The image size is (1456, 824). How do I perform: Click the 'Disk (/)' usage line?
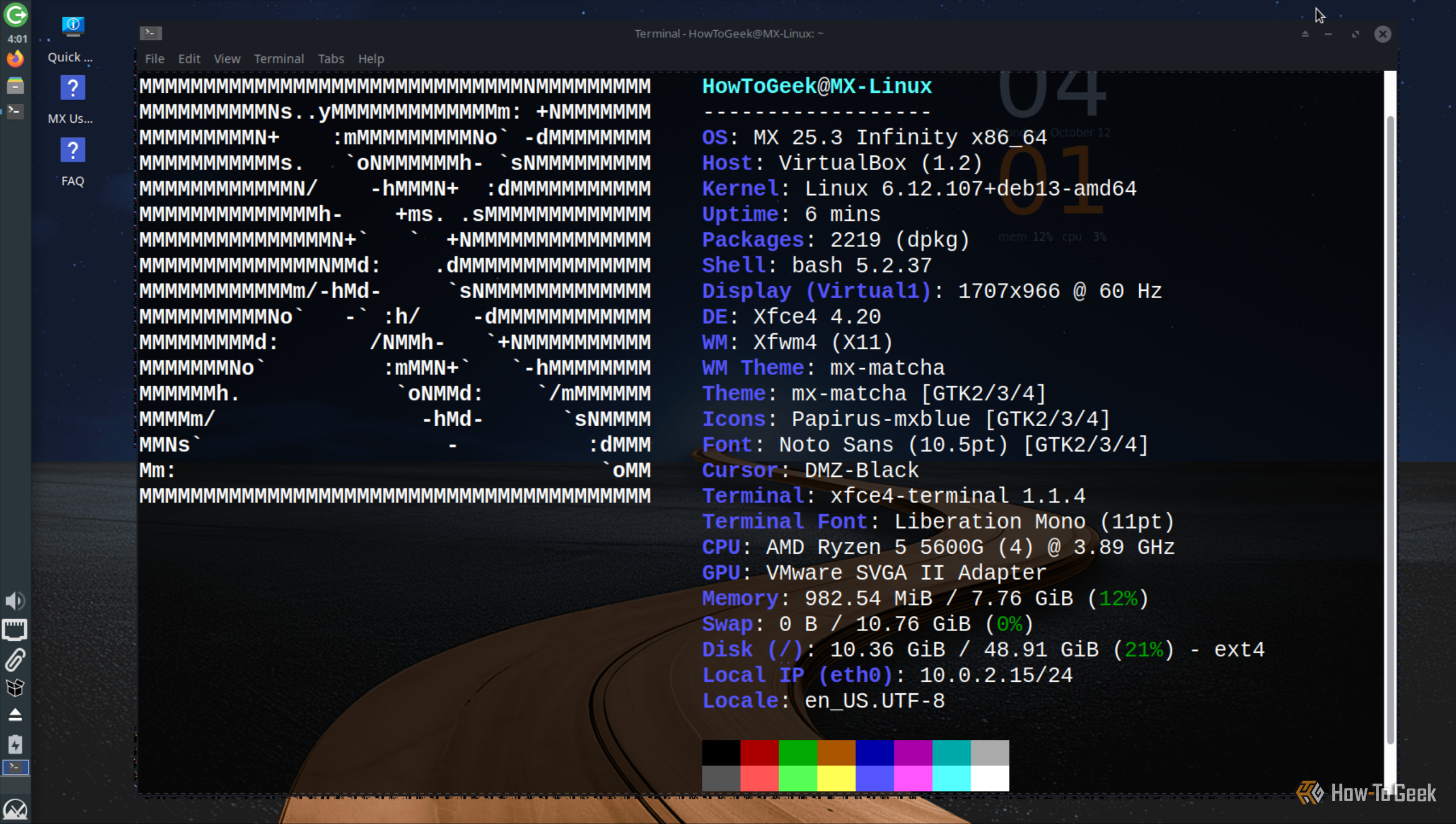click(983, 650)
